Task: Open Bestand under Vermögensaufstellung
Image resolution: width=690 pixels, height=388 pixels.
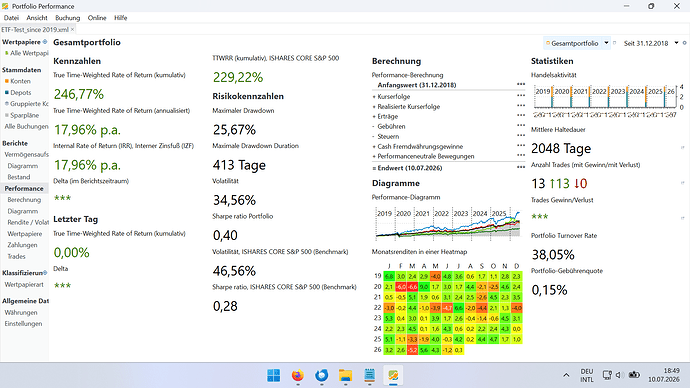Action: coord(18,177)
